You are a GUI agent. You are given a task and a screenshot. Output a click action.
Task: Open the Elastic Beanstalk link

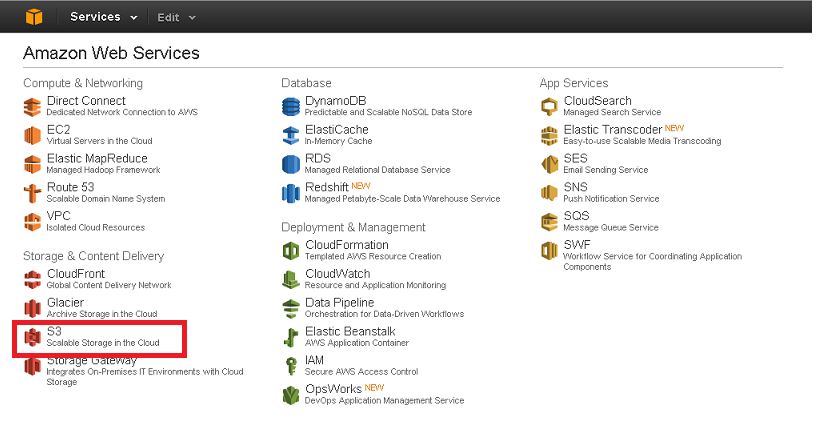click(x=350, y=331)
